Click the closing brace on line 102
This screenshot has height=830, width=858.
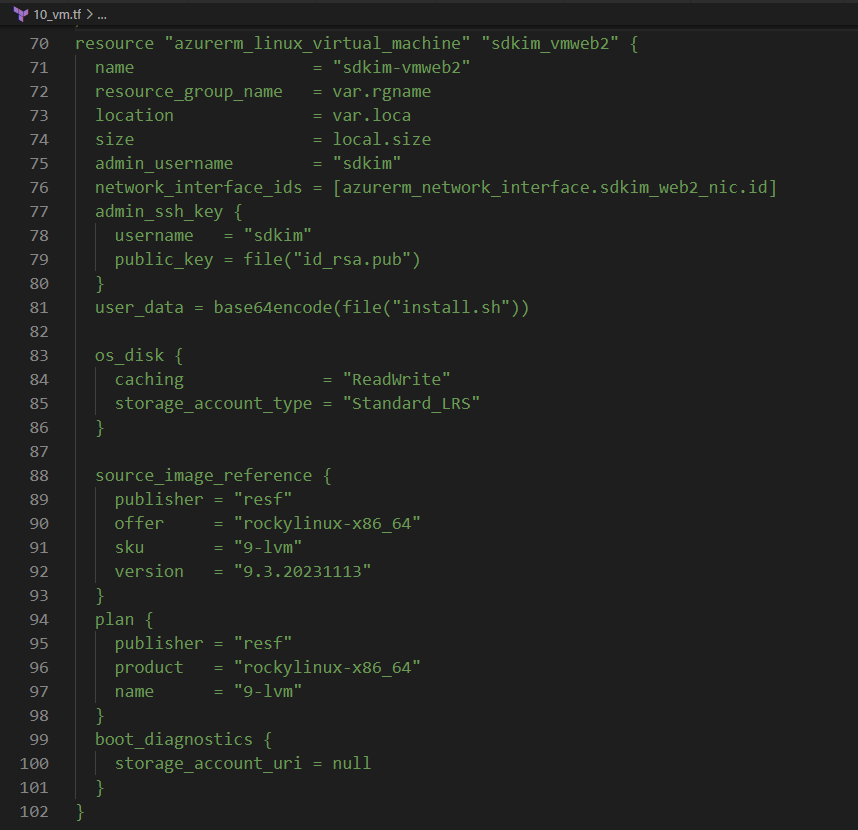point(80,812)
